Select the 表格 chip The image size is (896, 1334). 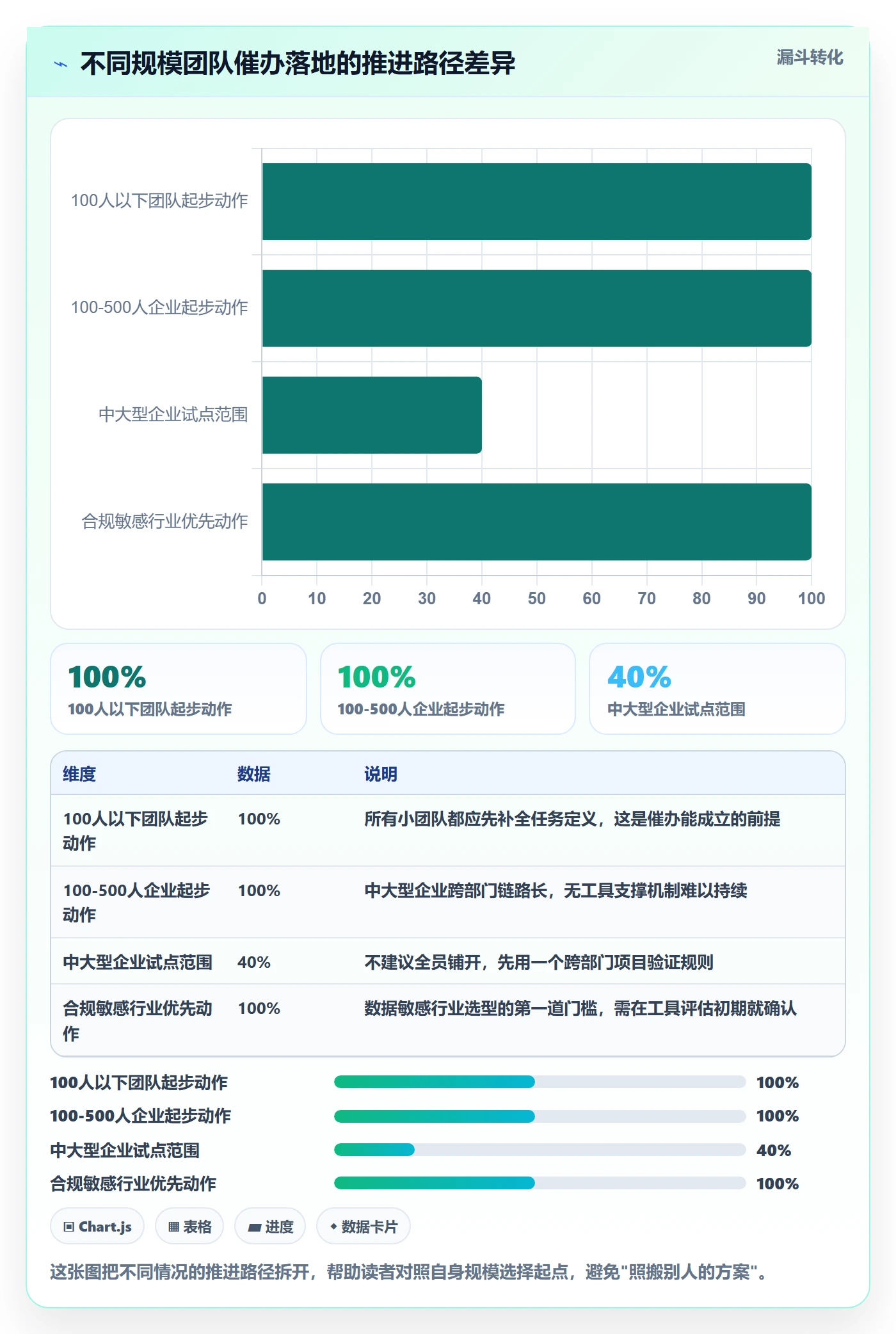189,1226
